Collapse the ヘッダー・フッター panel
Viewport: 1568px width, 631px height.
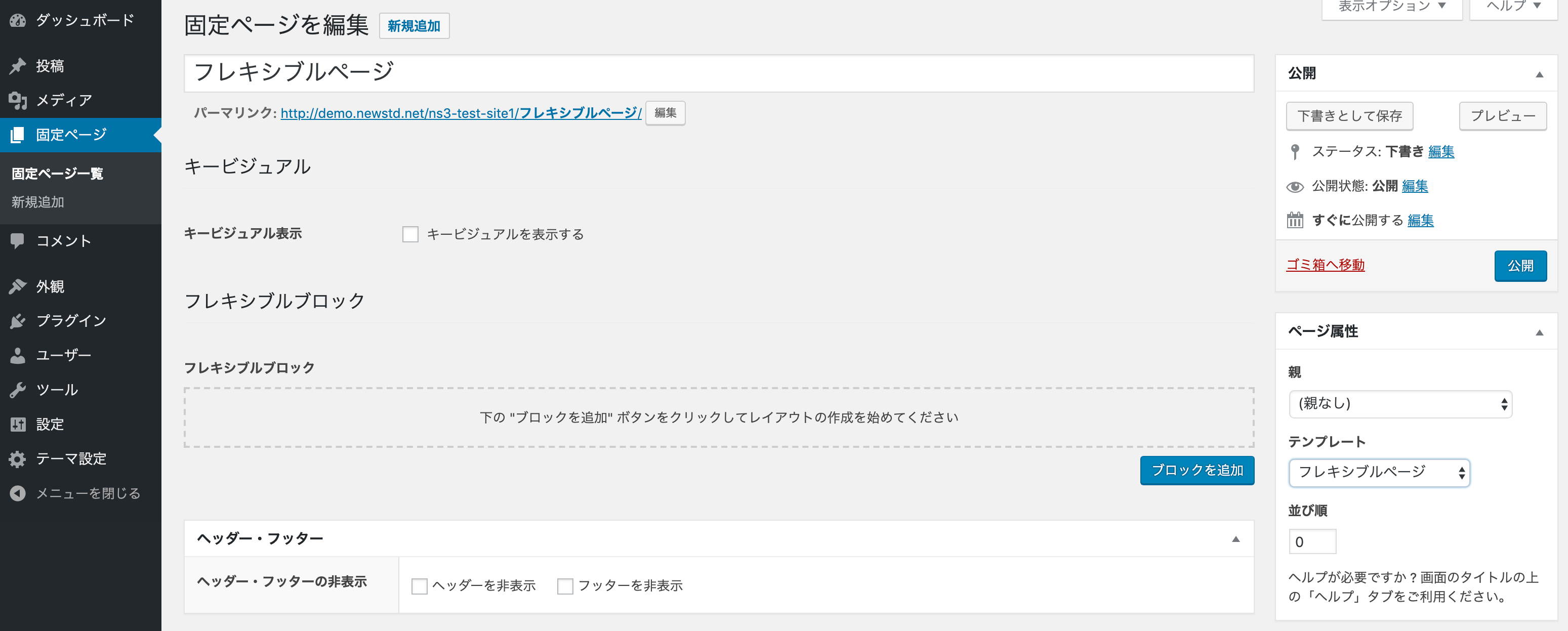pyautogui.click(x=1235, y=539)
